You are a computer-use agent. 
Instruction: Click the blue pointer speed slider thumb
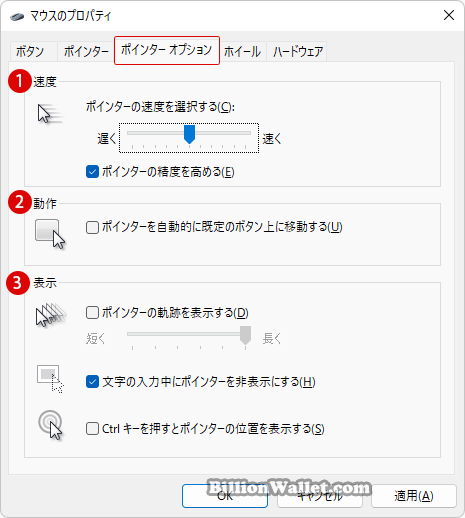click(x=189, y=134)
